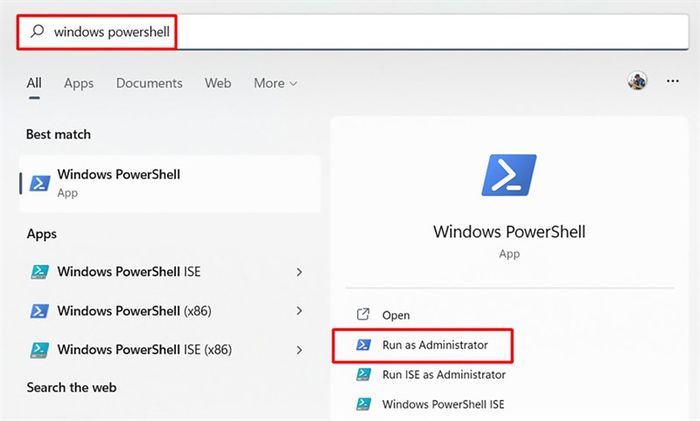Click the Open external-link icon

coord(363,314)
